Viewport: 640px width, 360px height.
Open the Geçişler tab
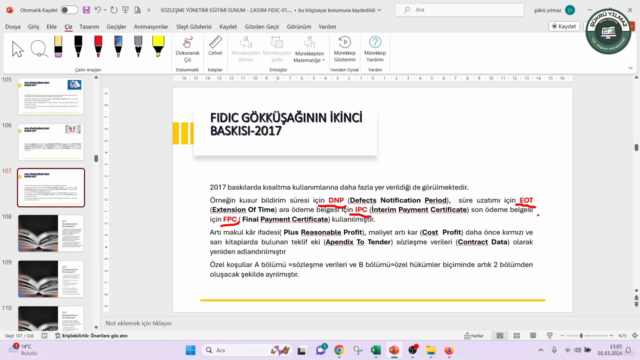coord(116,27)
